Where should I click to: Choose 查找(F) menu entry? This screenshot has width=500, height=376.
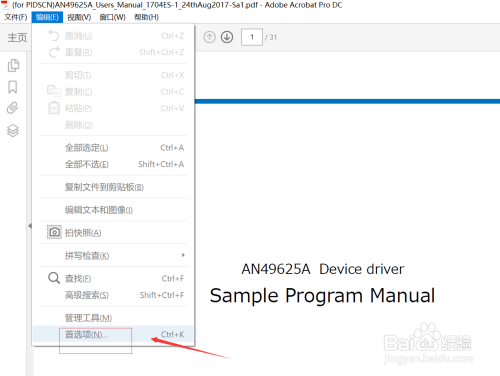pyautogui.click(x=113, y=278)
